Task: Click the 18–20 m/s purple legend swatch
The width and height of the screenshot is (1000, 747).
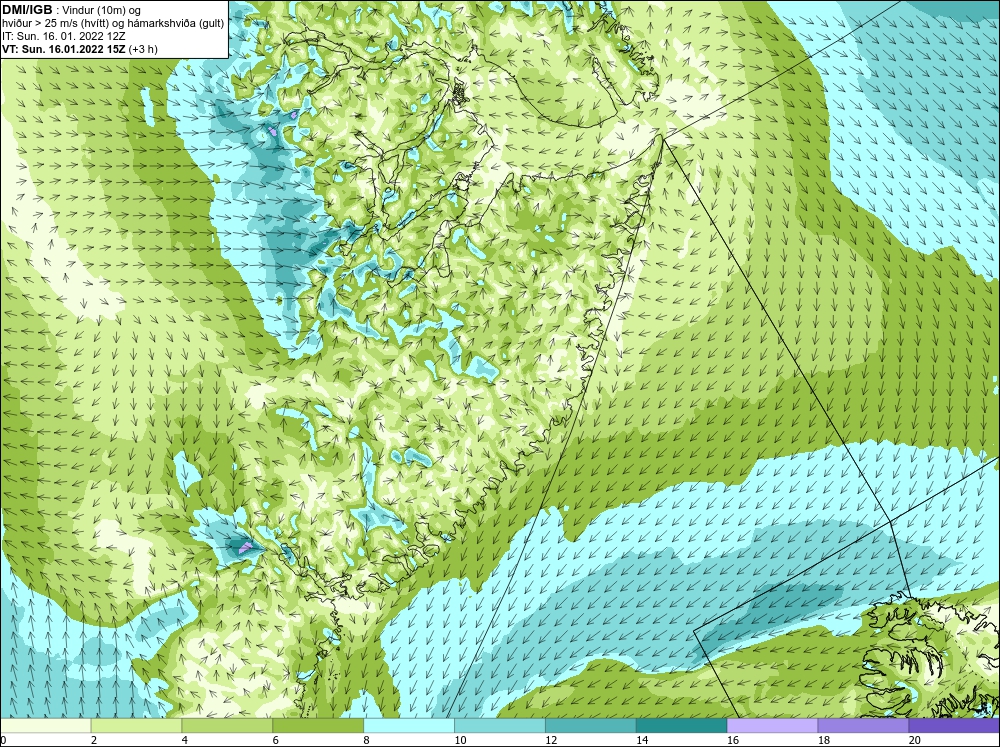Action: click(x=864, y=726)
